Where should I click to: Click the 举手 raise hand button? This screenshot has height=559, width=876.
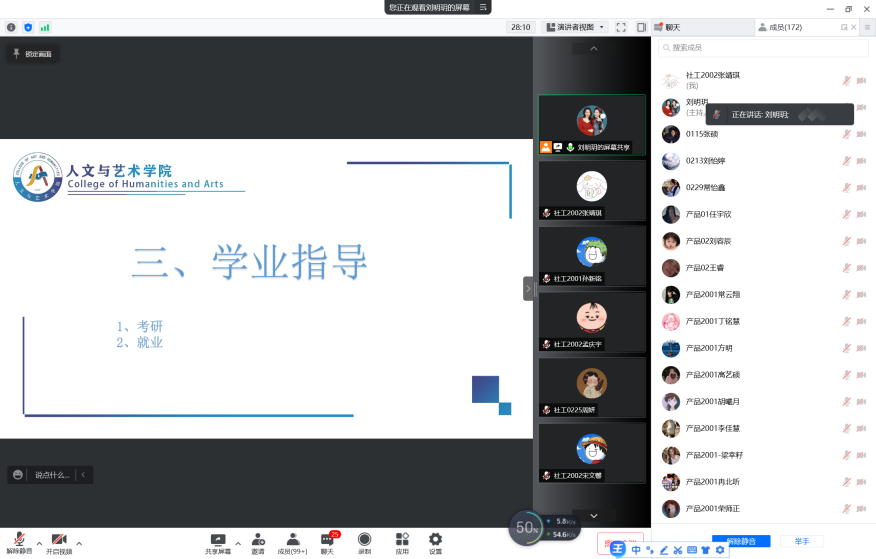(x=802, y=541)
